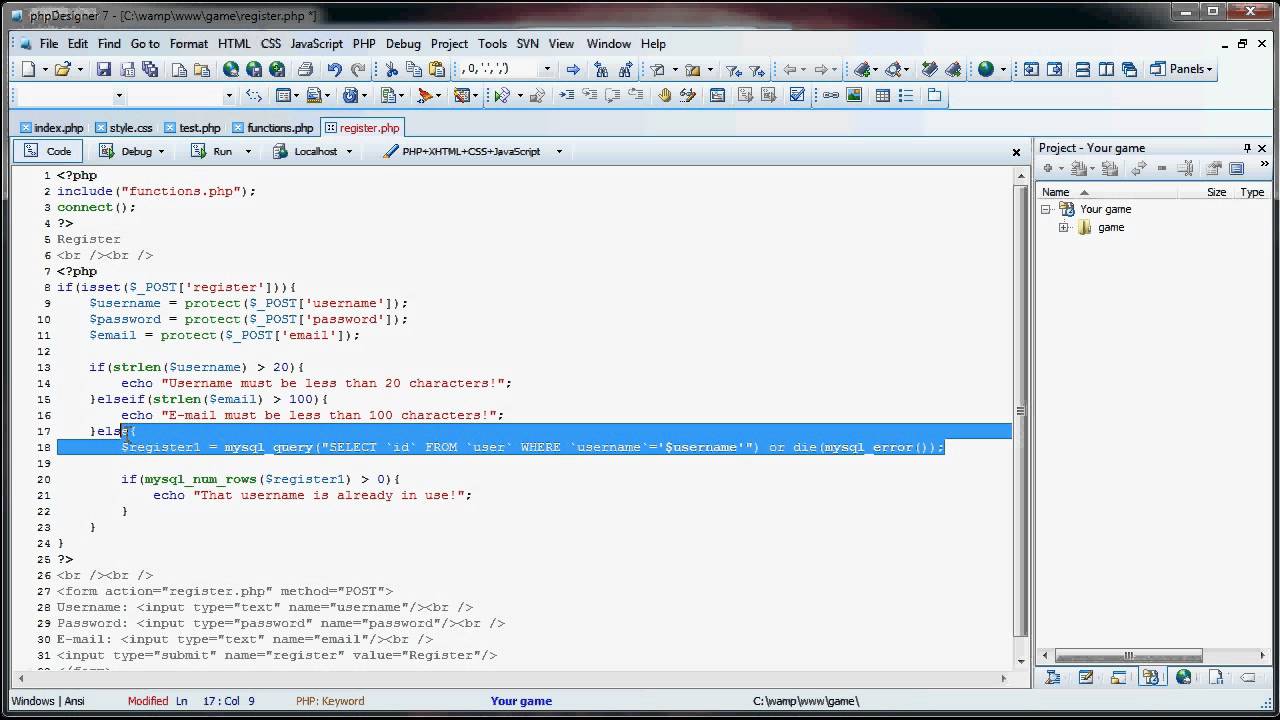The width and height of the screenshot is (1280, 720).
Task: Insert an image using the picture icon
Action: 854,95
